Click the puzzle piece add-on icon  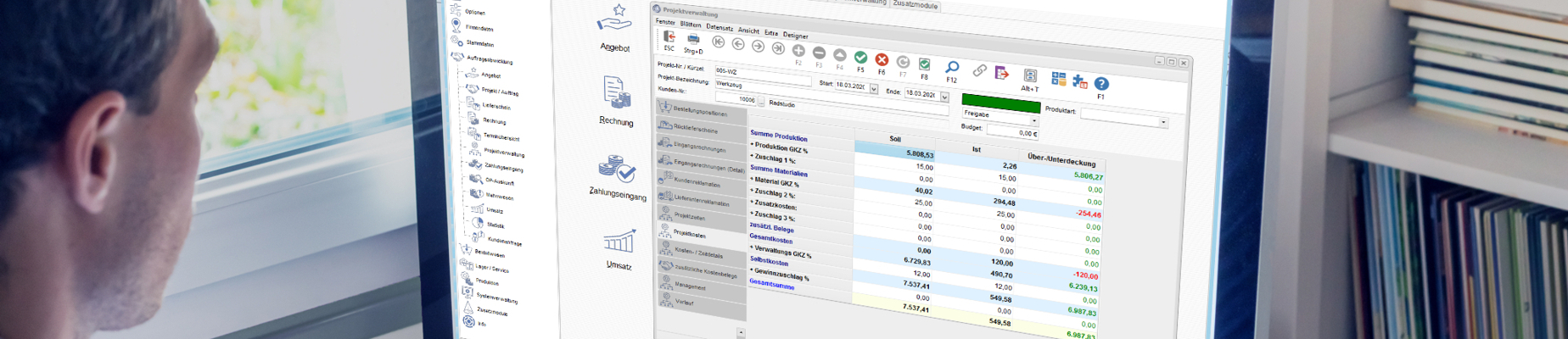1079,81
